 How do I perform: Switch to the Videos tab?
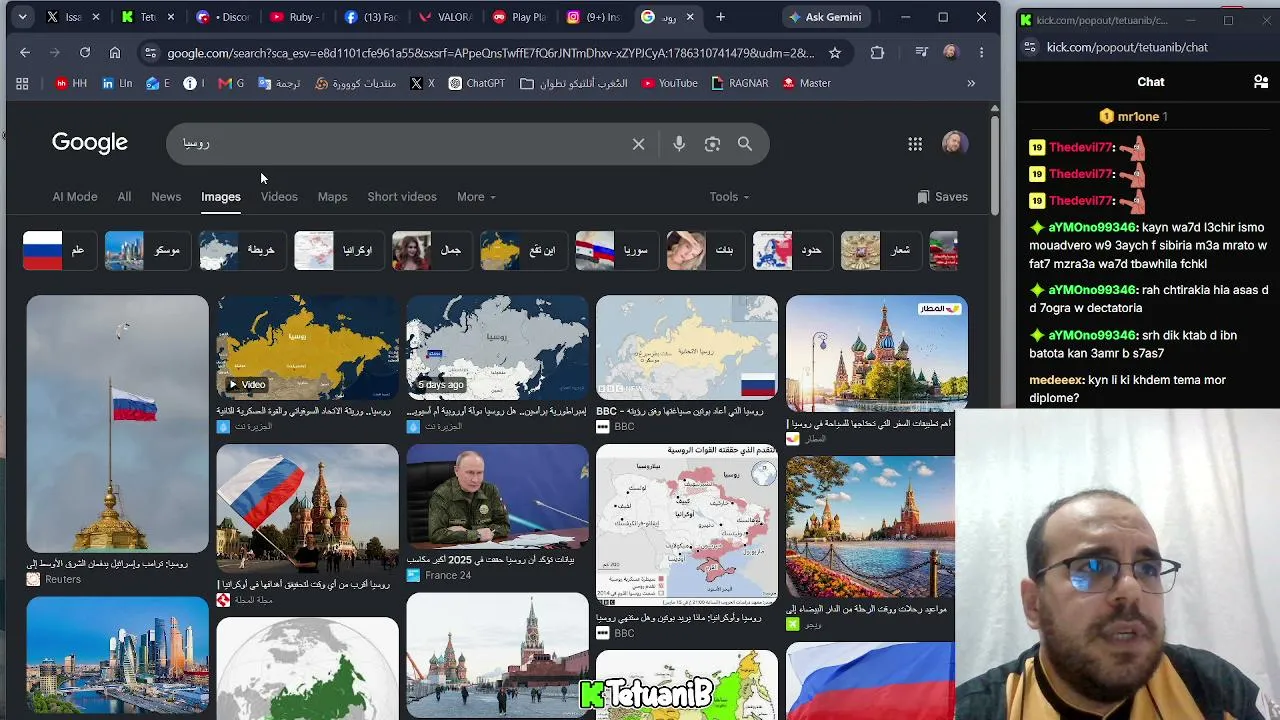[279, 197]
